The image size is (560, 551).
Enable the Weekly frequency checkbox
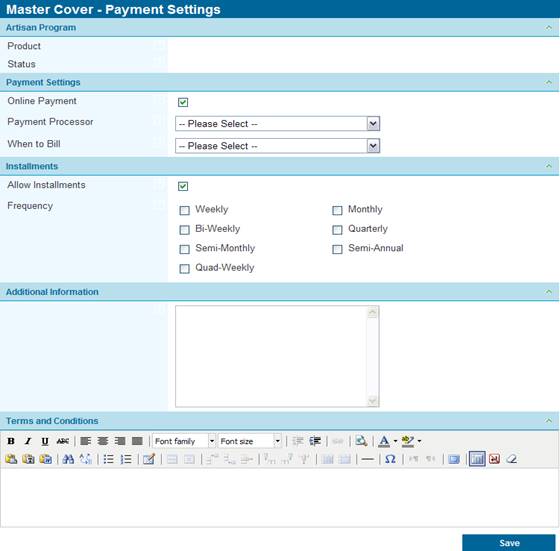coord(184,210)
